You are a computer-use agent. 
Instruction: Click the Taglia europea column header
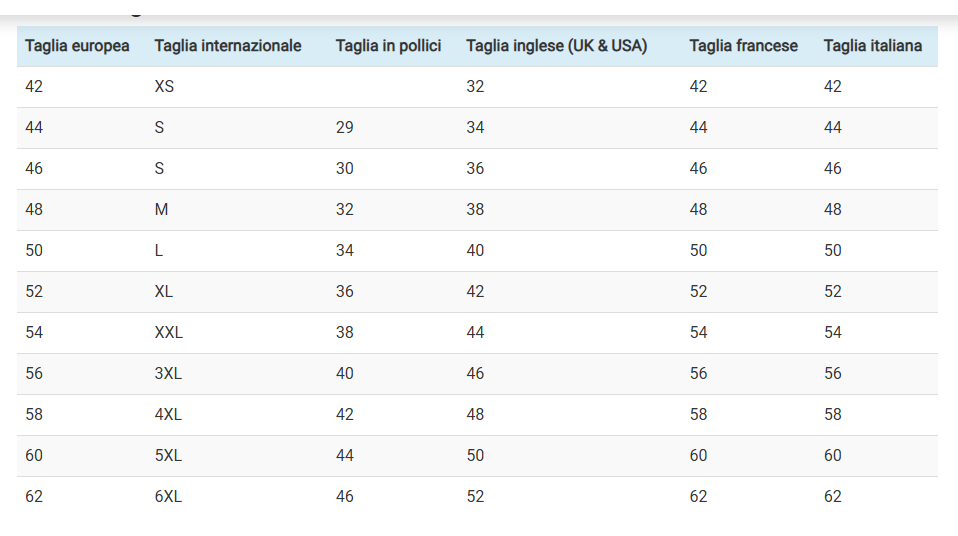[x=77, y=46]
